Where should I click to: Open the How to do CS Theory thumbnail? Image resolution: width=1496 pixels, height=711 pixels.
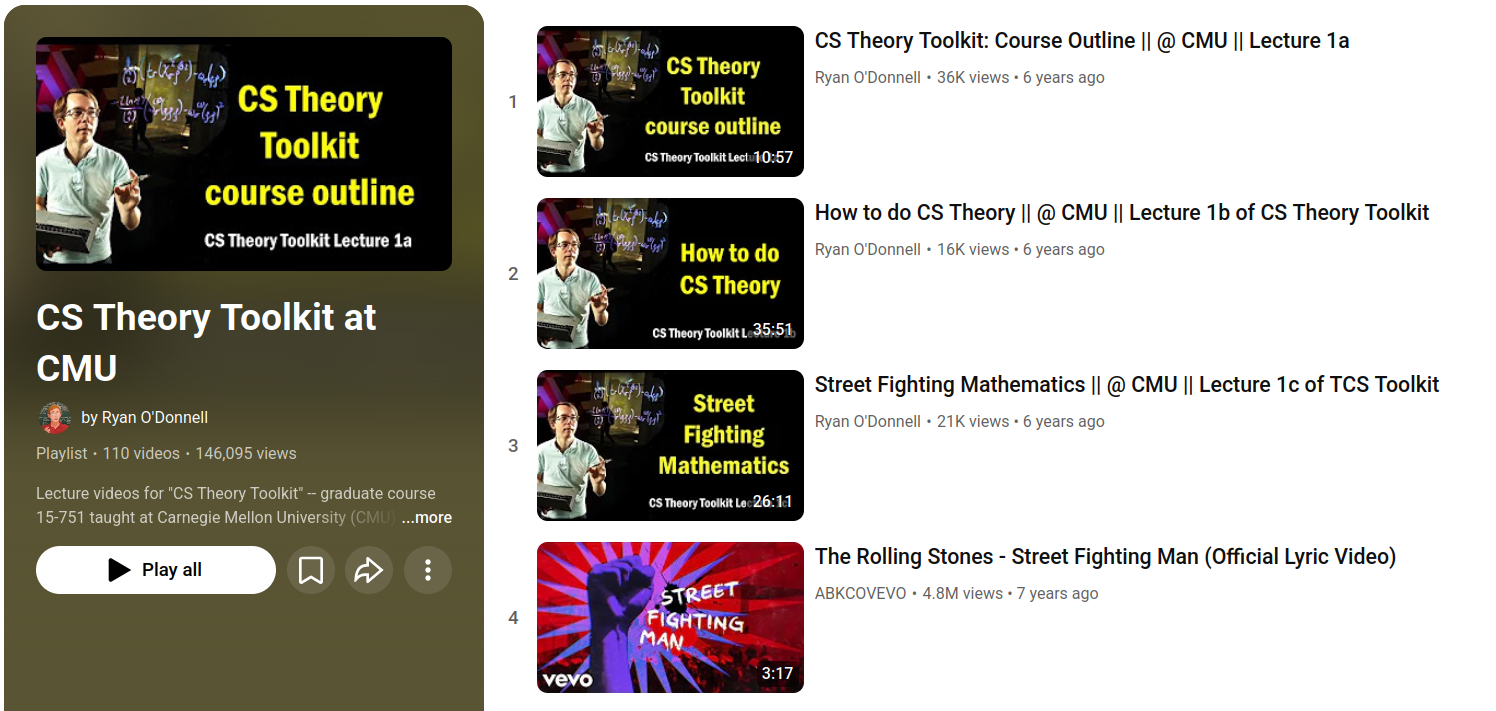pyautogui.click(x=670, y=274)
